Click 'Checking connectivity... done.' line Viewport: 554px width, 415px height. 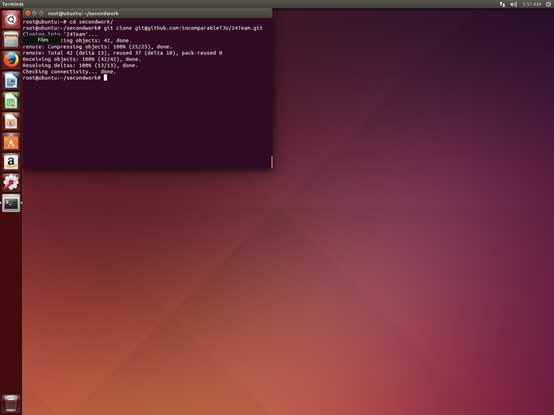[69, 72]
